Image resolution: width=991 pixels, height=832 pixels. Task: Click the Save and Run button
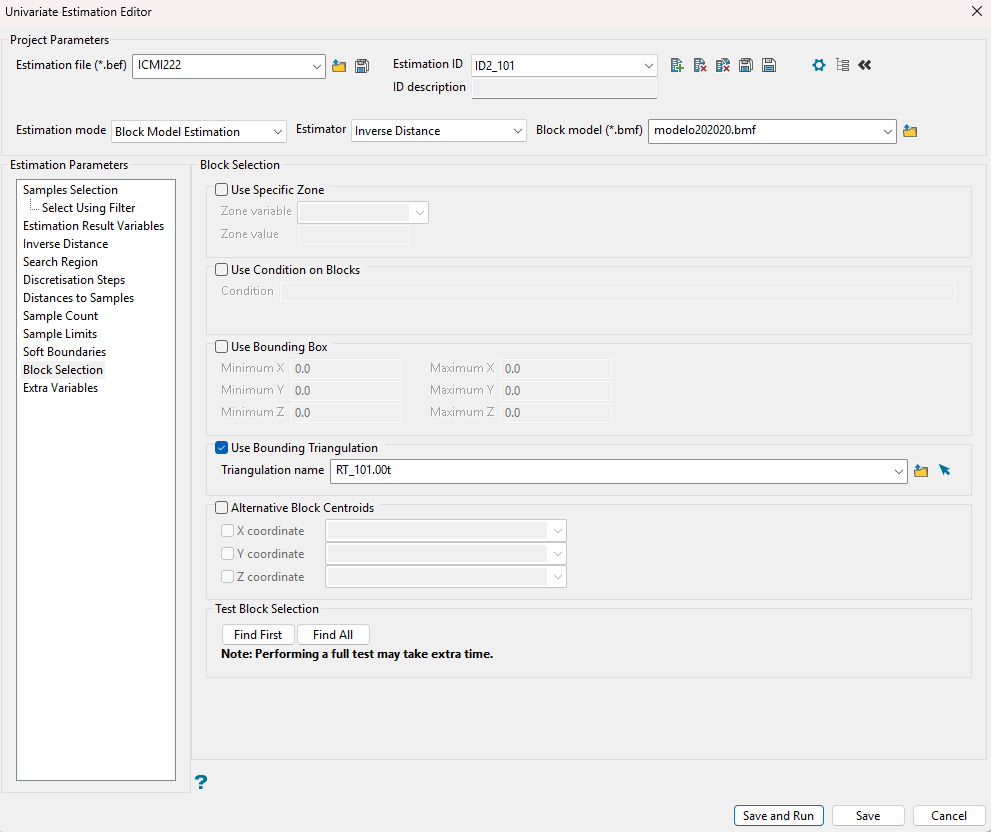(779, 816)
